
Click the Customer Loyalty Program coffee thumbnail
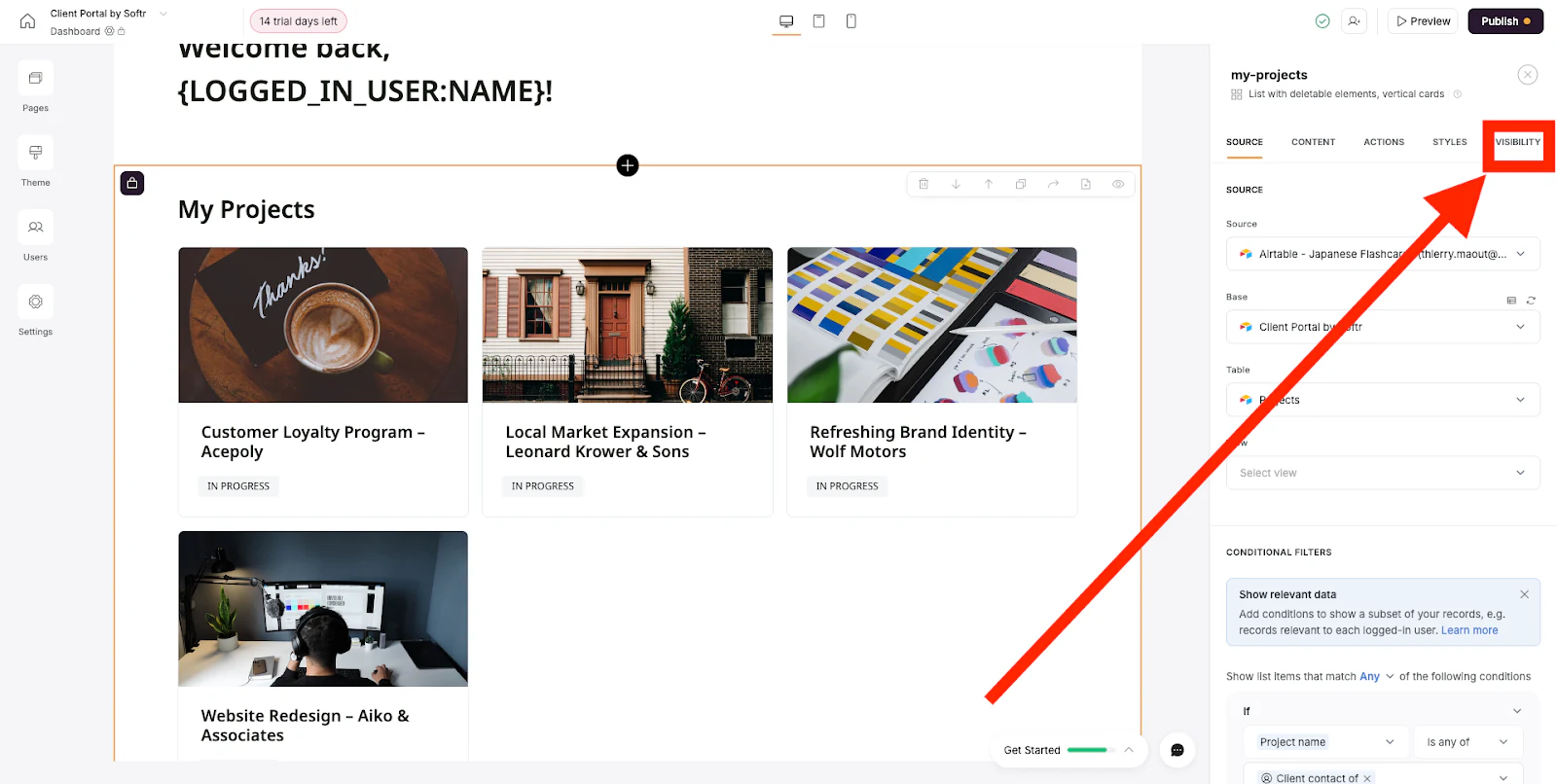click(323, 325)
